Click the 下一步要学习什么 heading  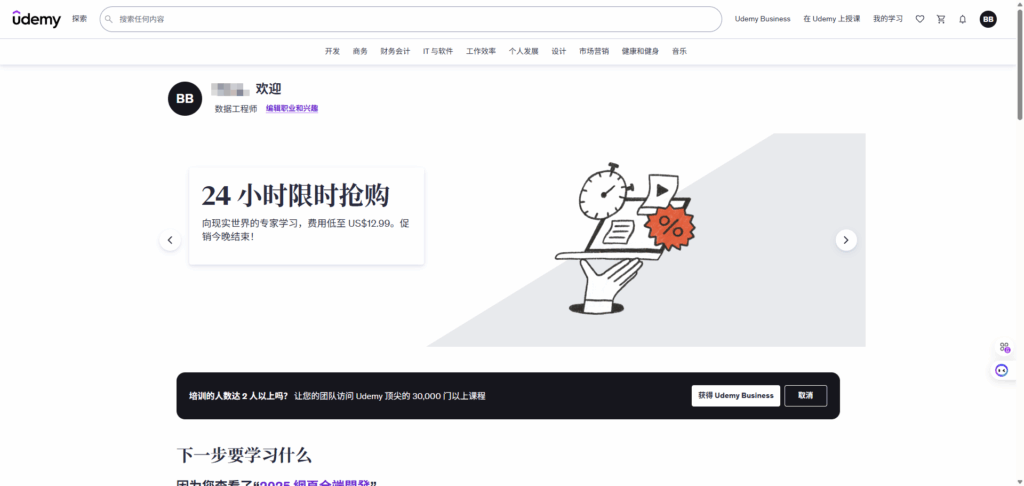tap(244, 455)
